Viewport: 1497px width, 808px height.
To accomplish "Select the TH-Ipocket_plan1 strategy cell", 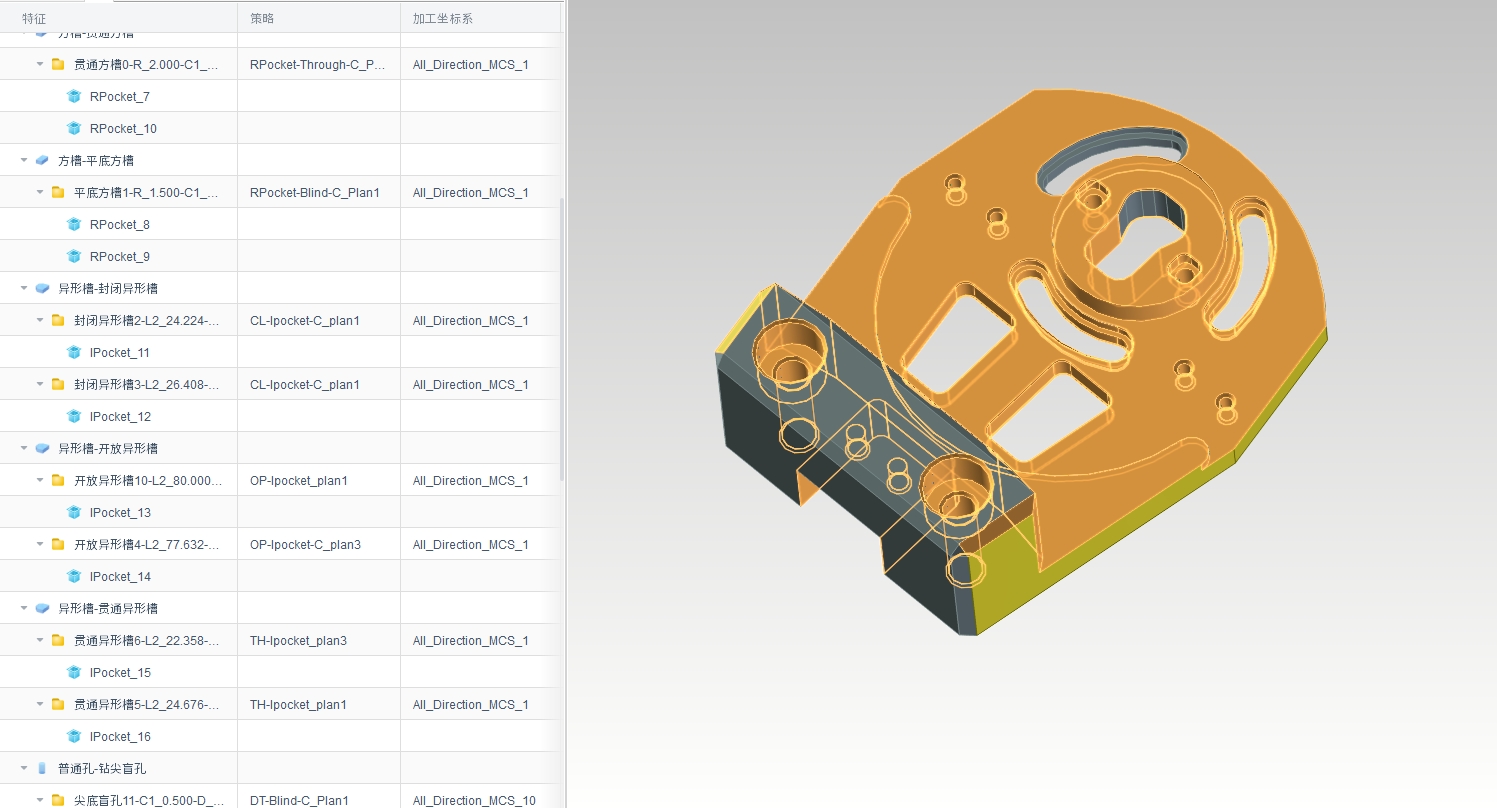I will 319,704.
